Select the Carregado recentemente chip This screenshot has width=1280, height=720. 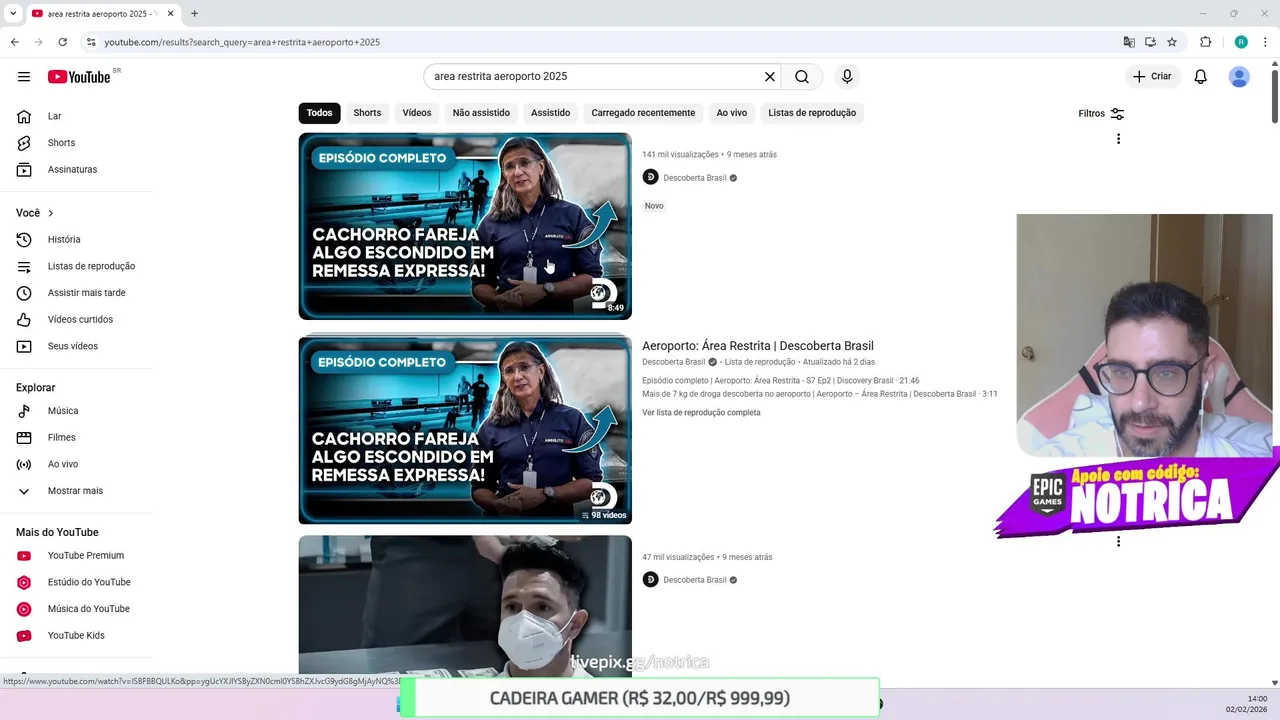(643, 113)
